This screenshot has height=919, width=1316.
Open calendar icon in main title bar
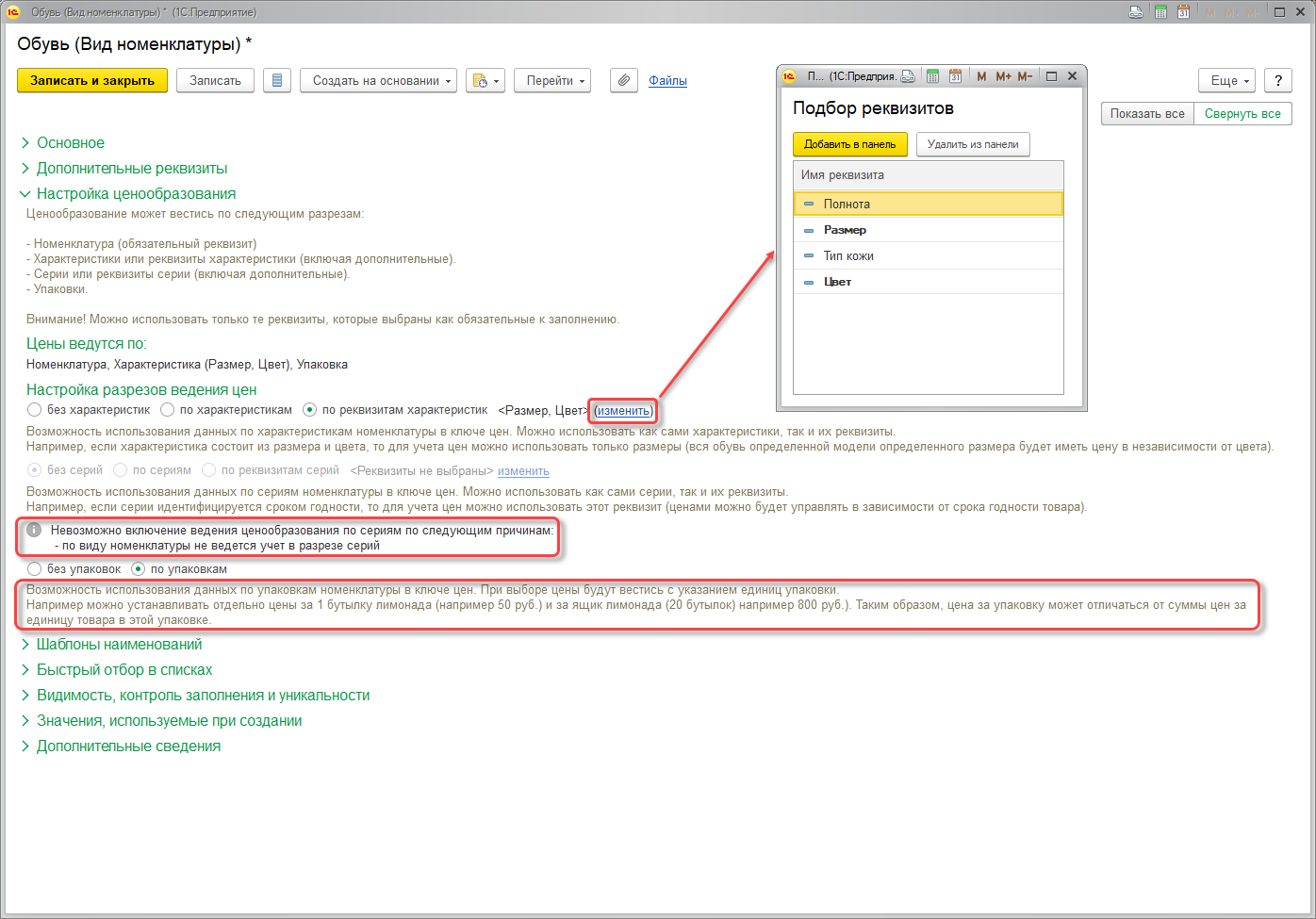(x=1183, y=12)
